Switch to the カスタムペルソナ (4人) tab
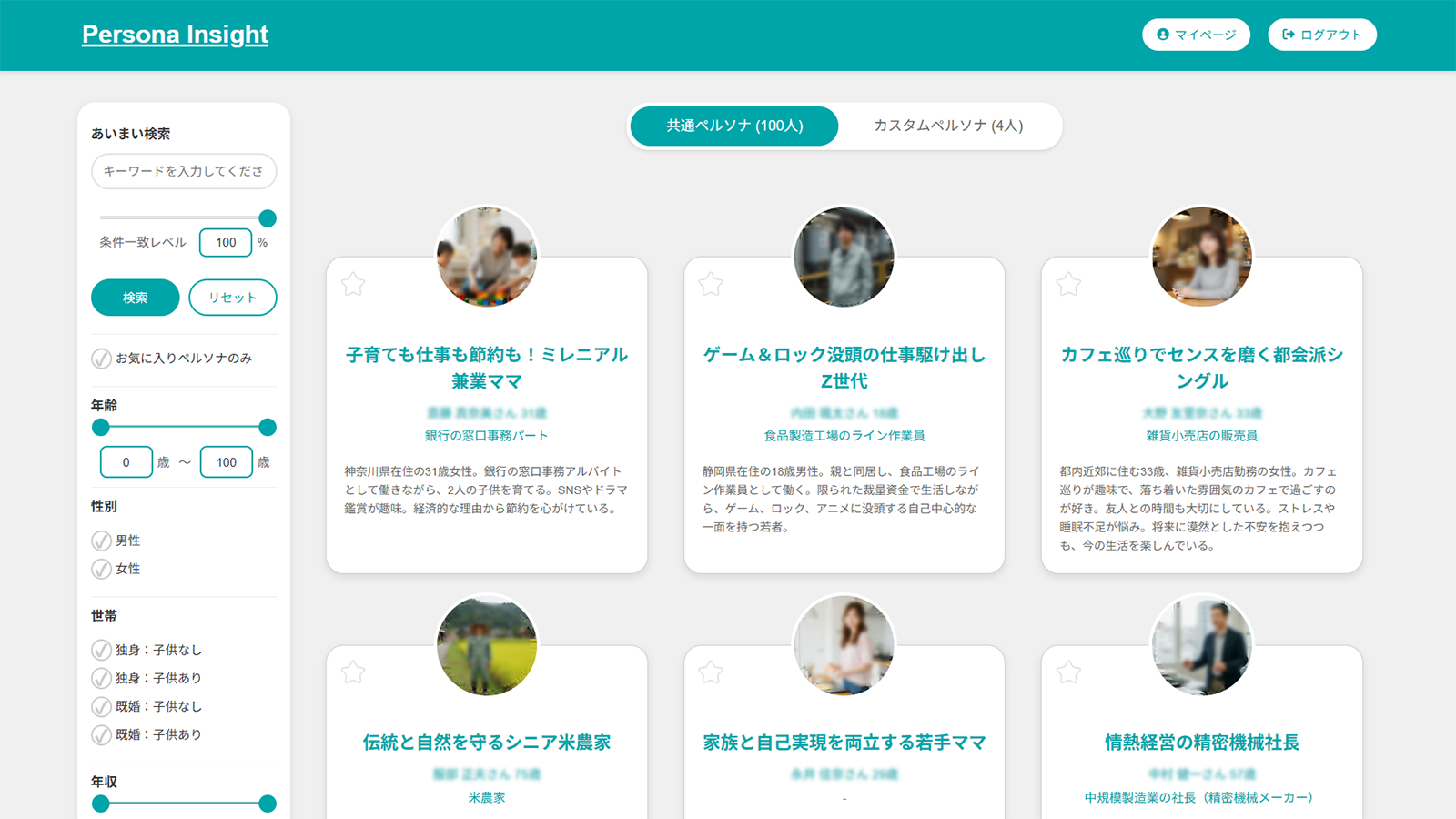Screen dimensions: 1456x819 click(x=949, y=126)
